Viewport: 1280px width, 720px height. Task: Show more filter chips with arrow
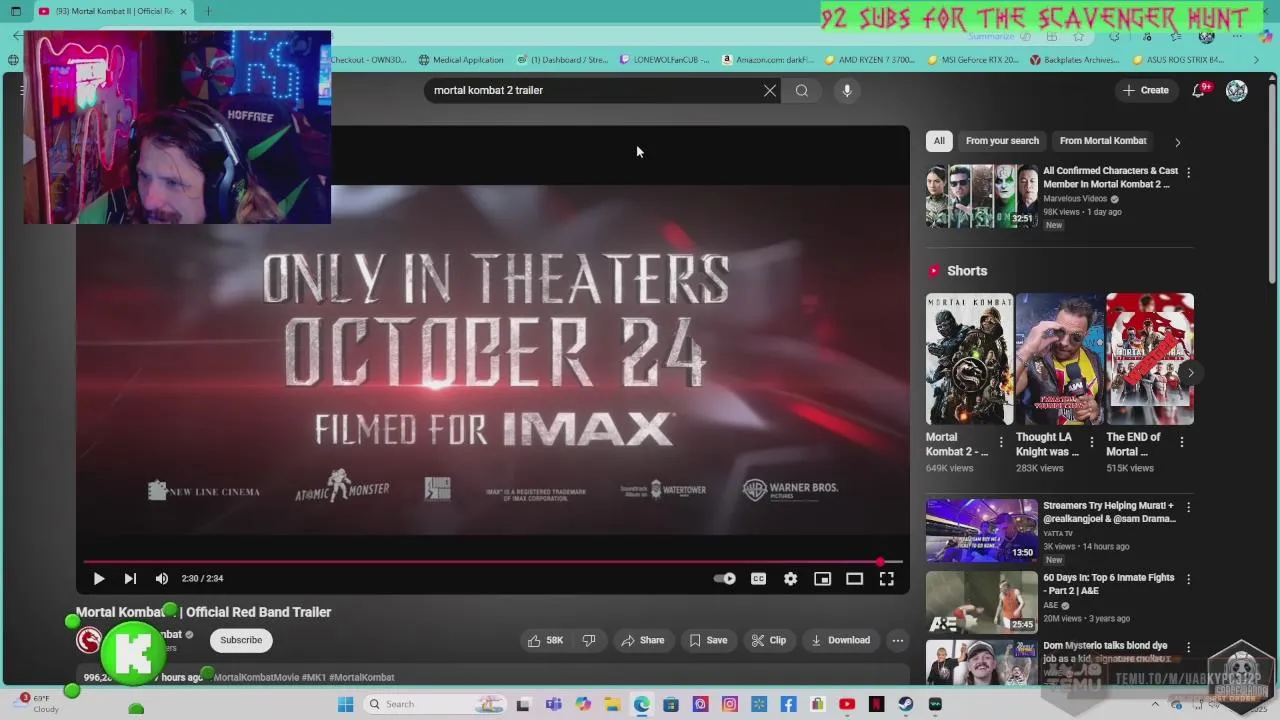[x=1177, y=142]
